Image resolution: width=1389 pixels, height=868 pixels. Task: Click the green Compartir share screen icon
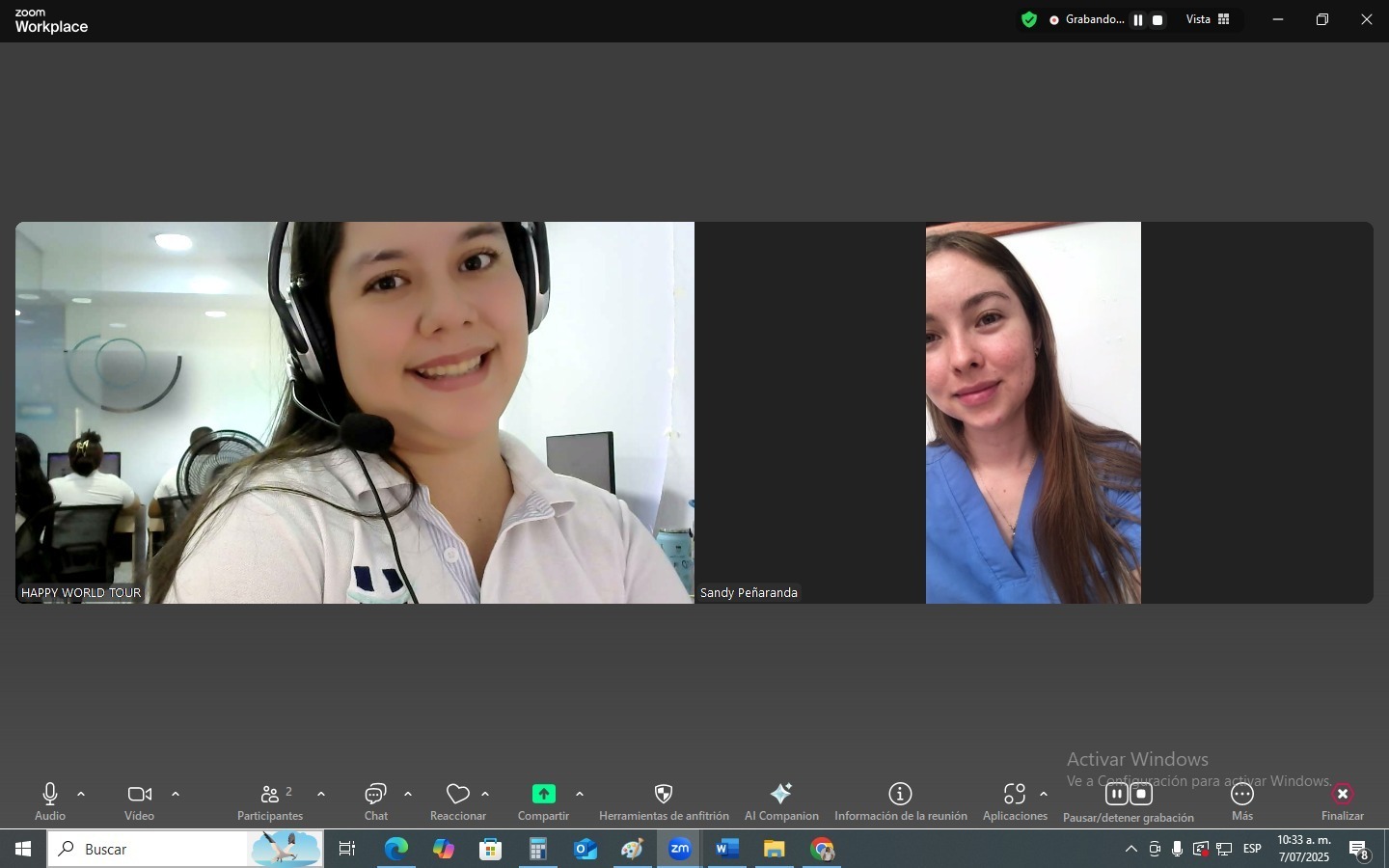click(x=544, y=794)
